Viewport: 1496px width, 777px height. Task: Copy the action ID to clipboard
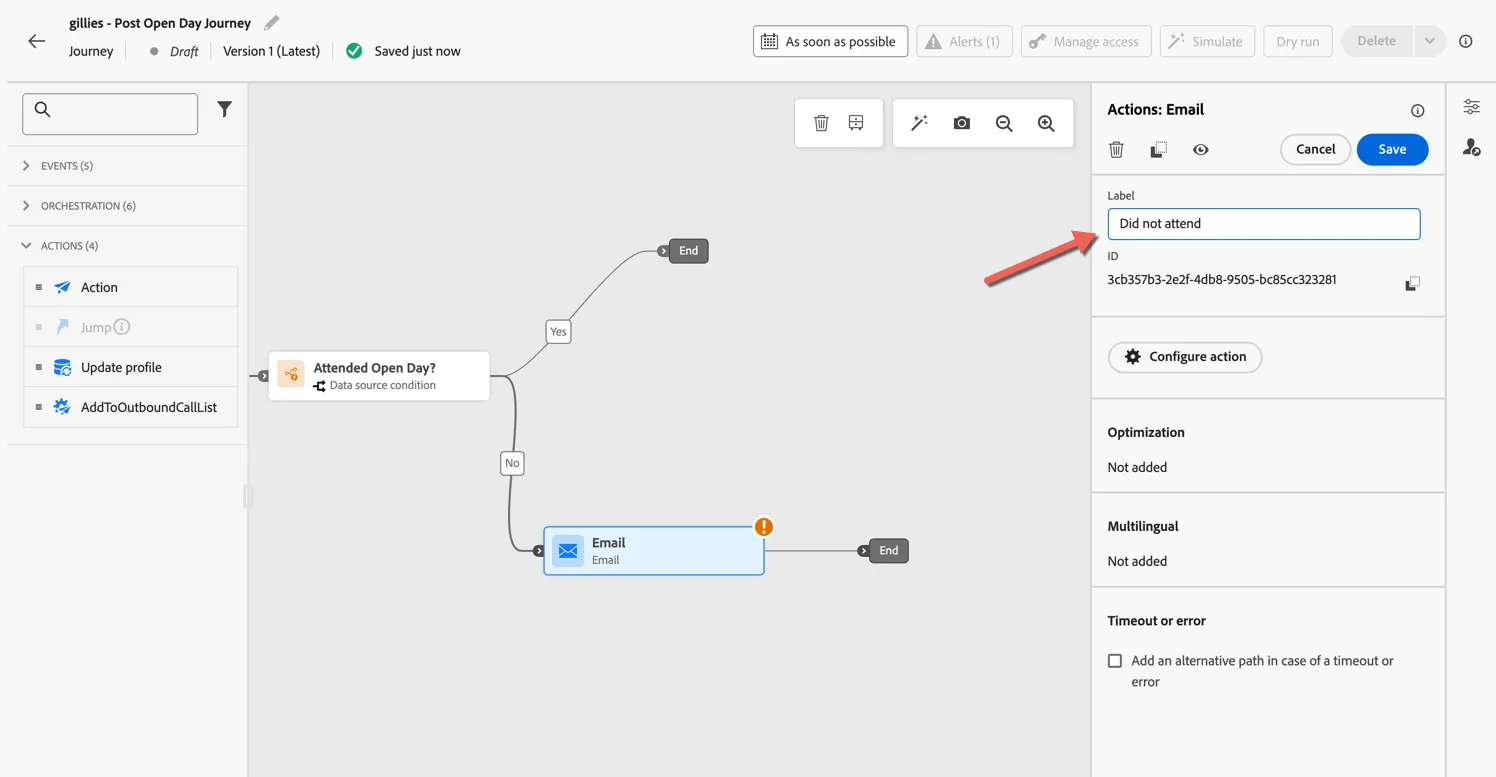[x=1412, y=284]
